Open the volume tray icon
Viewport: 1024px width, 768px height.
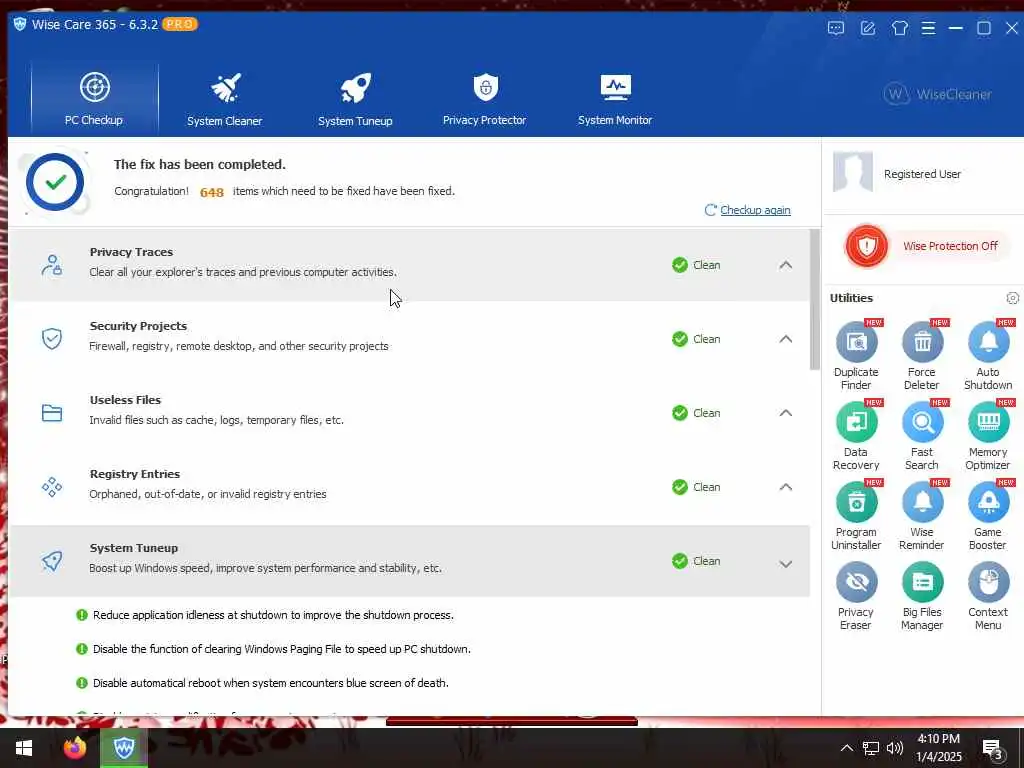(895, 748)
